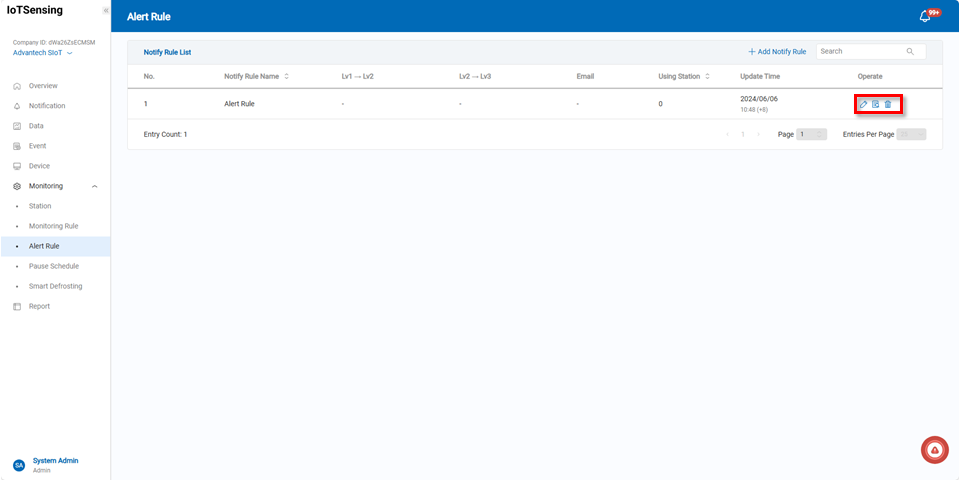Click Add Notify Rule button
The image size is (960, 480).
[777, 51]
